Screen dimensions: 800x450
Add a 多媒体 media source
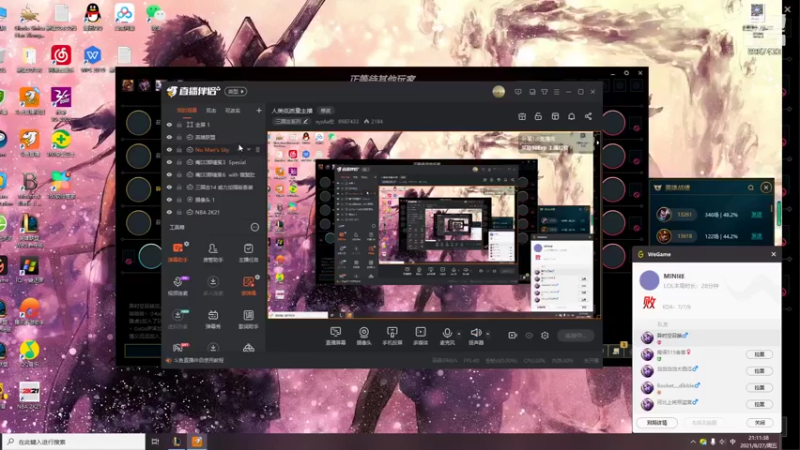point(420,336)
